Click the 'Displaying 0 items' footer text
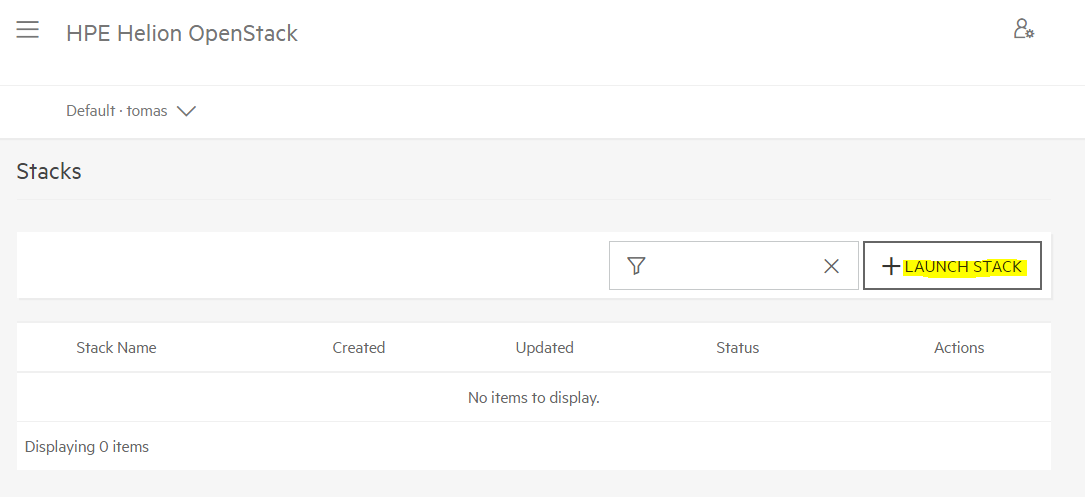Viewport: 1085px width, 497px height. point(86,446)
